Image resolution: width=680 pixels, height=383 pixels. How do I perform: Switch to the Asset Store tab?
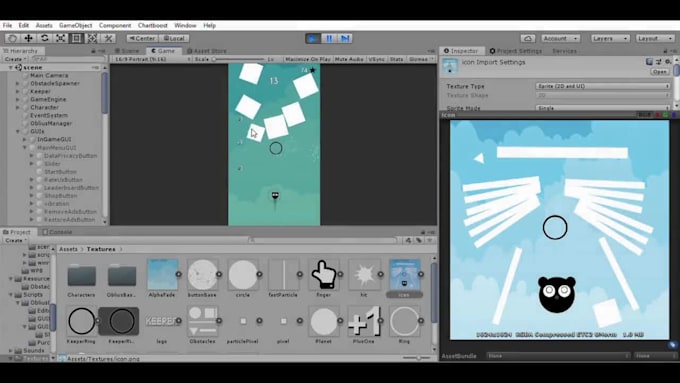click(206, 51)
